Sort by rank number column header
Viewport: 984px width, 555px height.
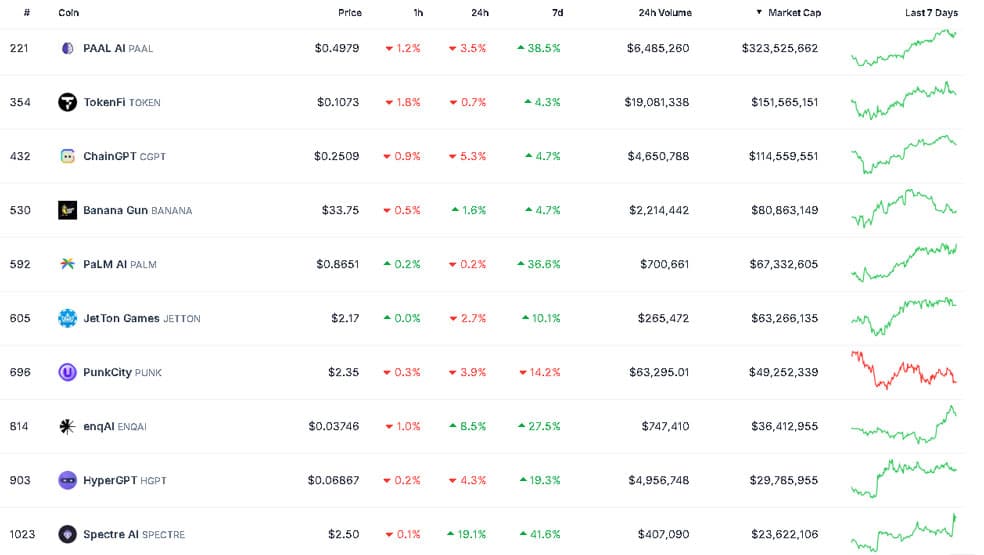(x=26, y=13)
